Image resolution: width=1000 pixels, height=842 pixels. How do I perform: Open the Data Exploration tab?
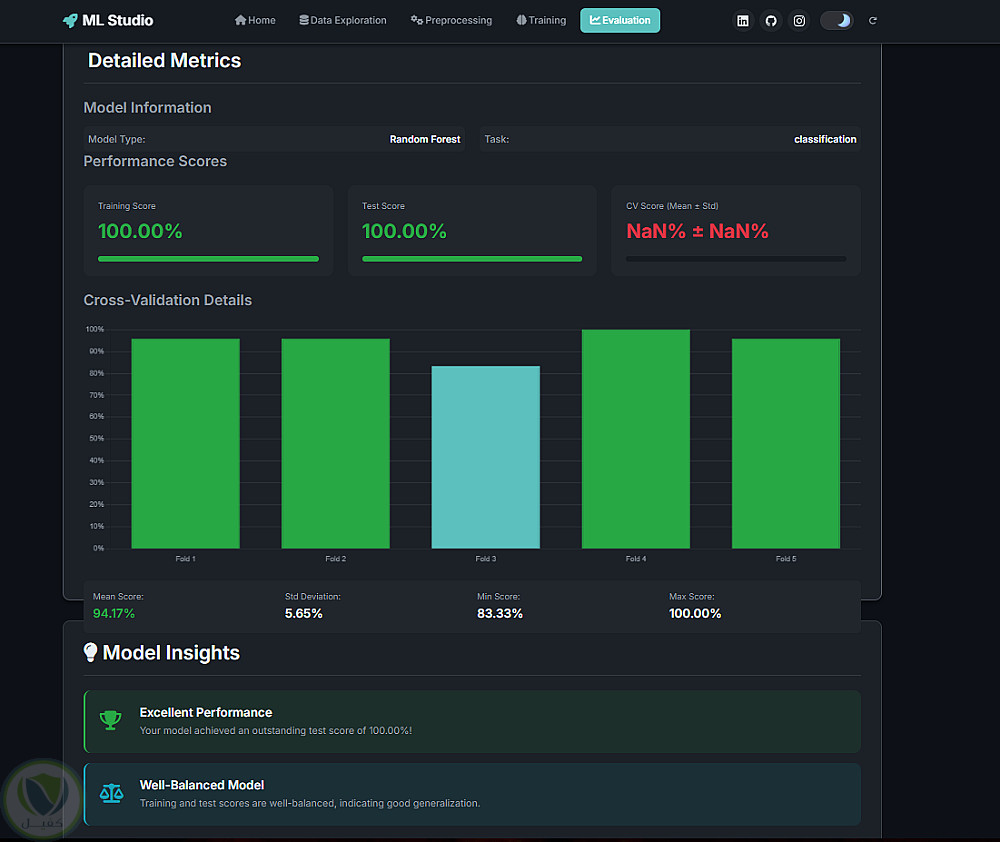343,20
